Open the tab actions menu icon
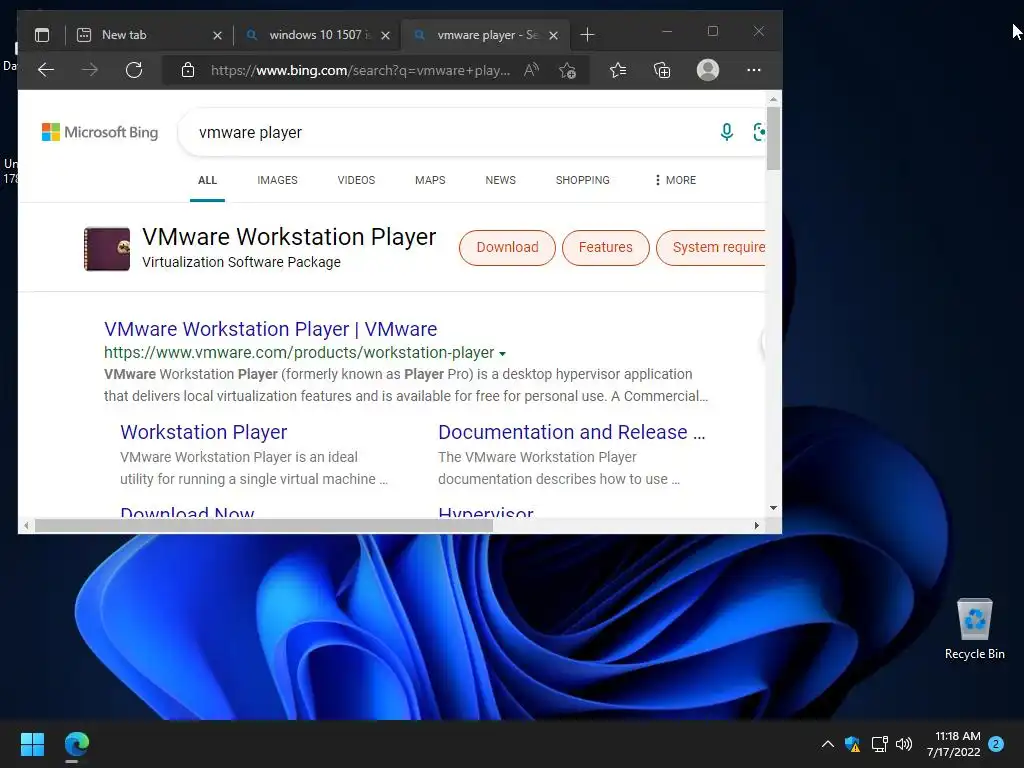Viewport: 1024px width, 768px height. 42,35
